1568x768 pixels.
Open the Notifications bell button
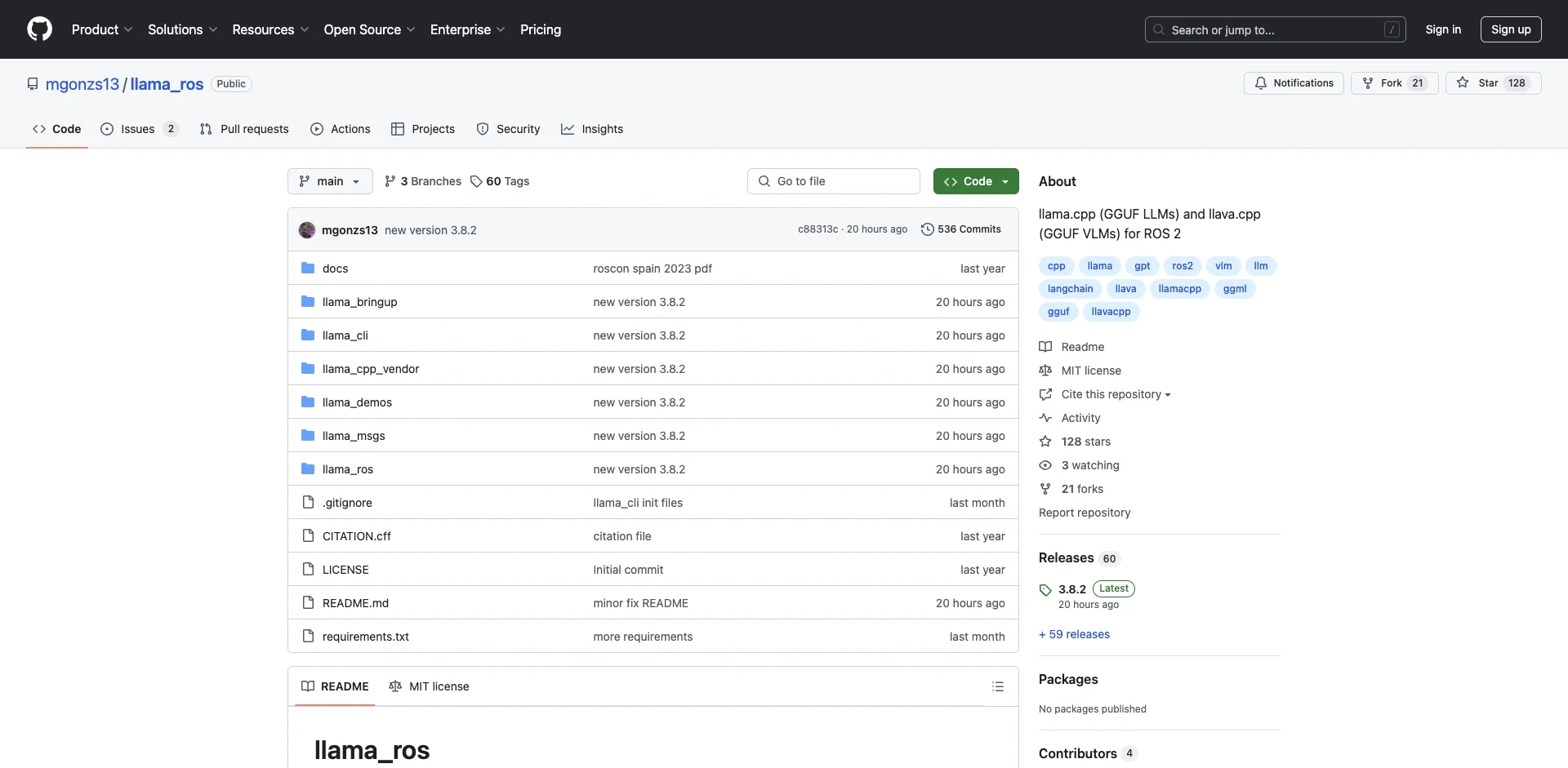click(1294, 83)
